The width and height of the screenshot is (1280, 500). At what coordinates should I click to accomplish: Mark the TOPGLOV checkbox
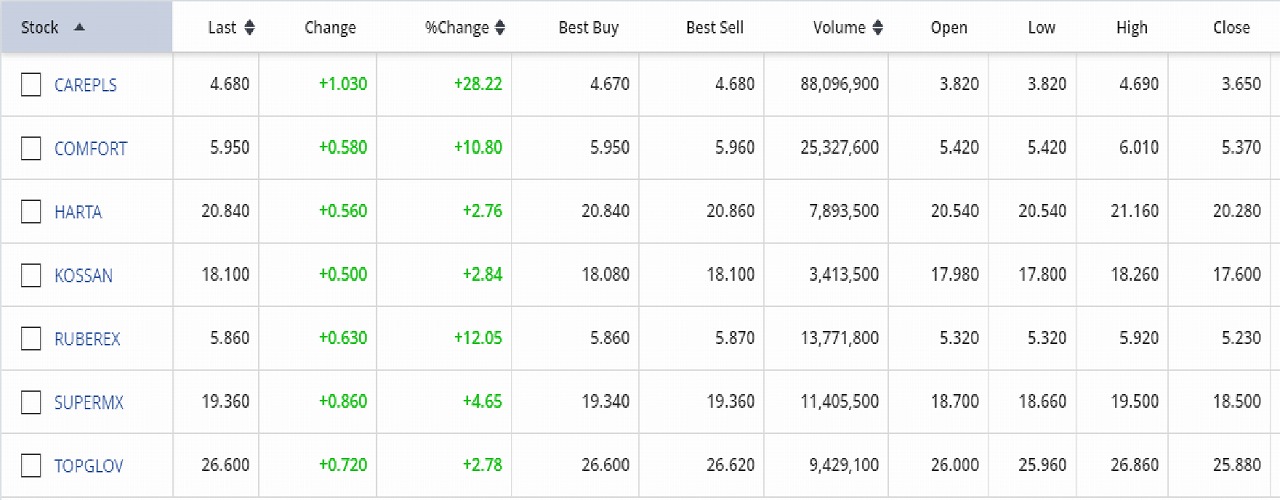point(31,465)
